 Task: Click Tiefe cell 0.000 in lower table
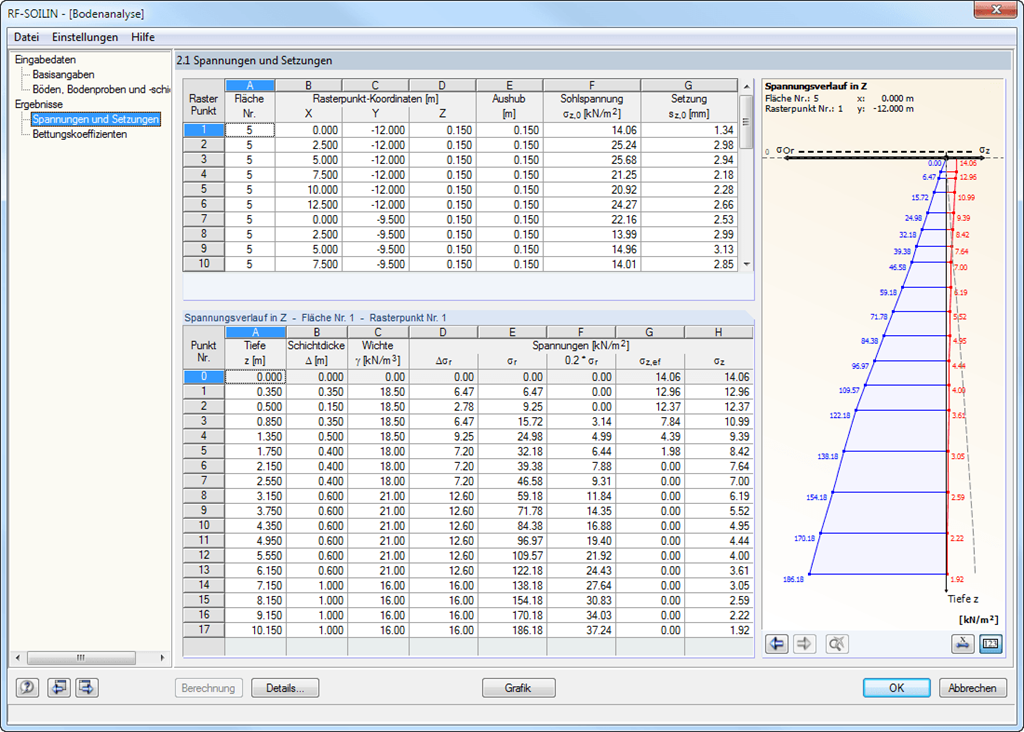(255, 377)
